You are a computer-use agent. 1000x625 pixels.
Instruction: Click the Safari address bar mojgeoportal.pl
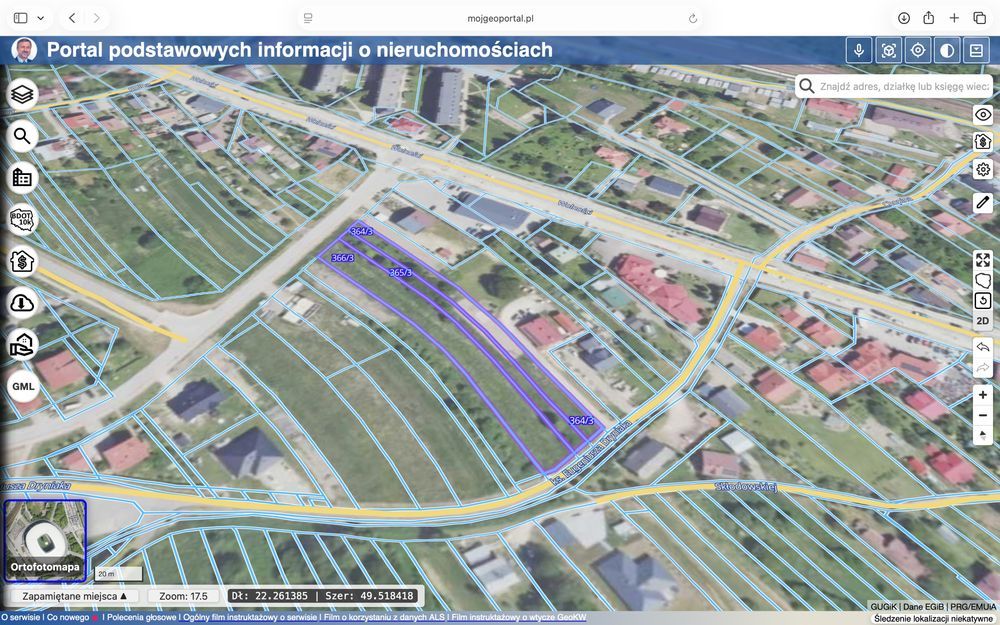(x=500, y=18)
